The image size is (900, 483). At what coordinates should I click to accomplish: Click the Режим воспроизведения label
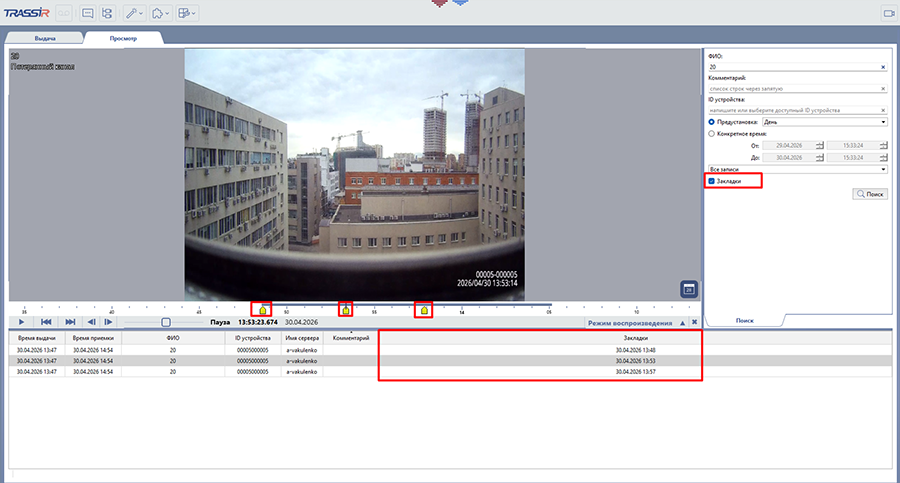point(630,323)
